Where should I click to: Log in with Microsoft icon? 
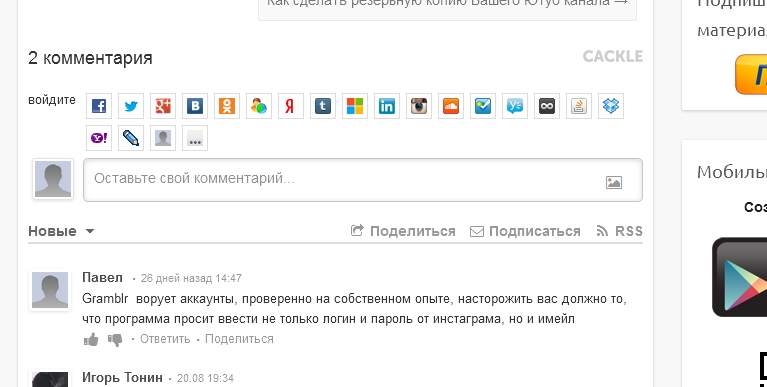click(355, 106)
